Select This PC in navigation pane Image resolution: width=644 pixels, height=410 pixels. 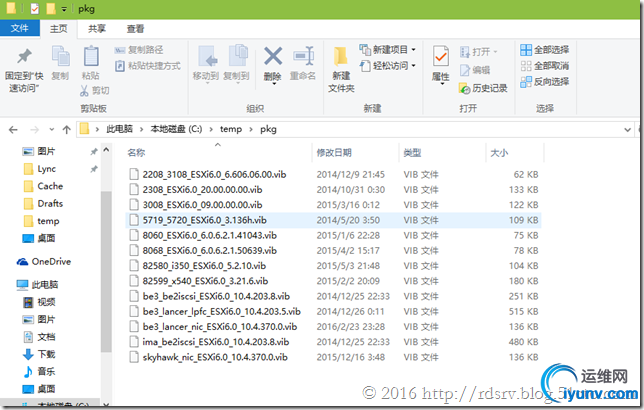coord(37,285)
